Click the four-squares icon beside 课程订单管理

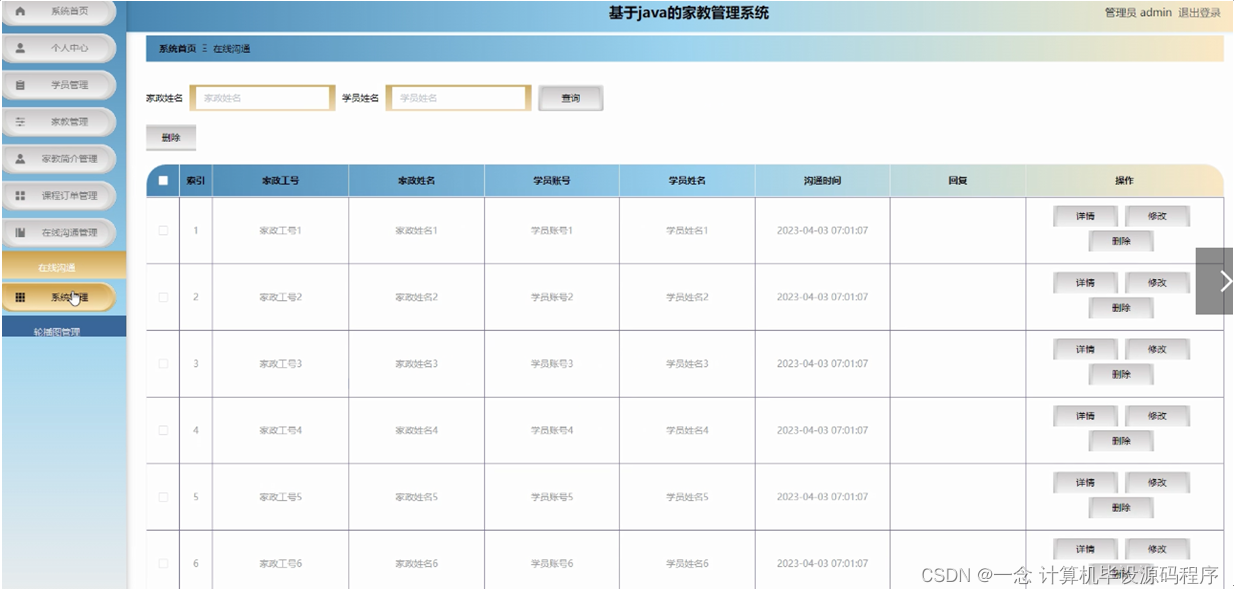click(20, 195)
